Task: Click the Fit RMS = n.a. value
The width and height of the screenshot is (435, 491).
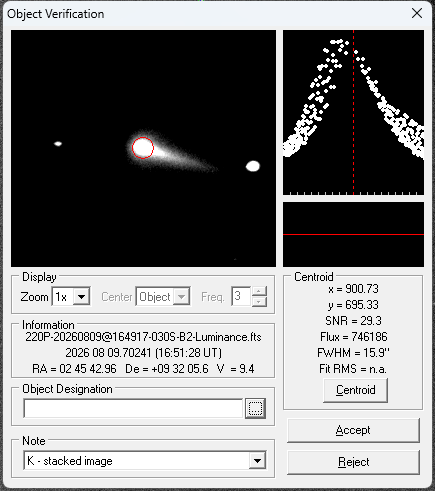Action: click(x=353, y=369)
